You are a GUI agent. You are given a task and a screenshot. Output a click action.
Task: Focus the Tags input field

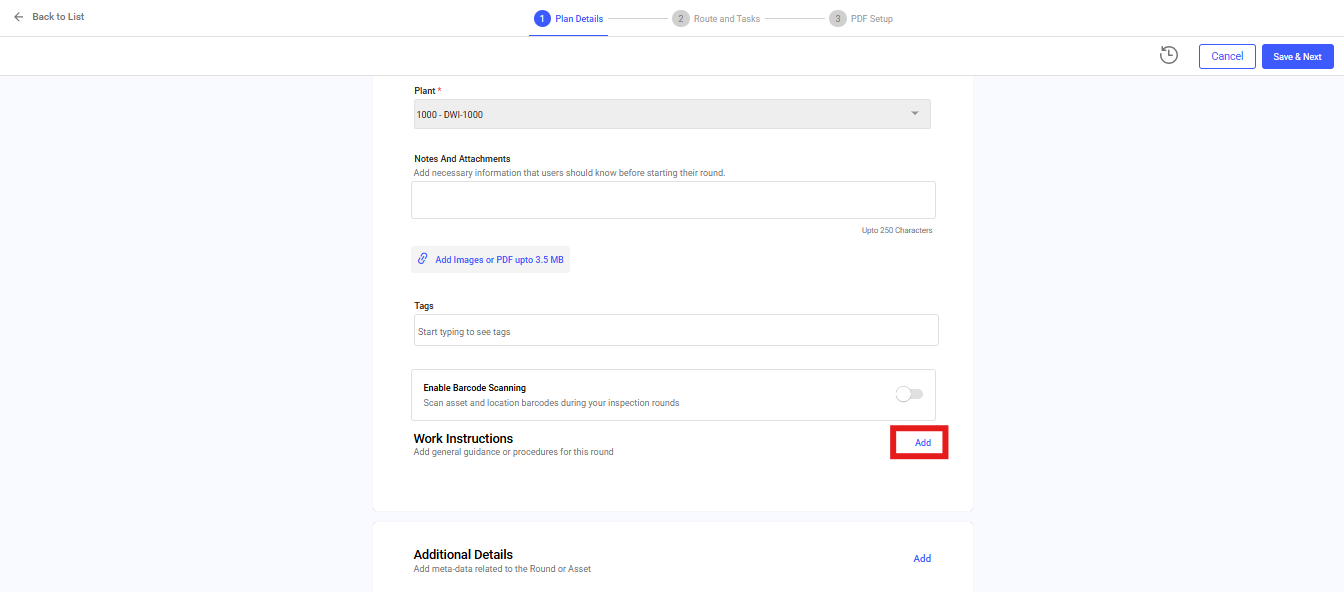pos(676,331)
